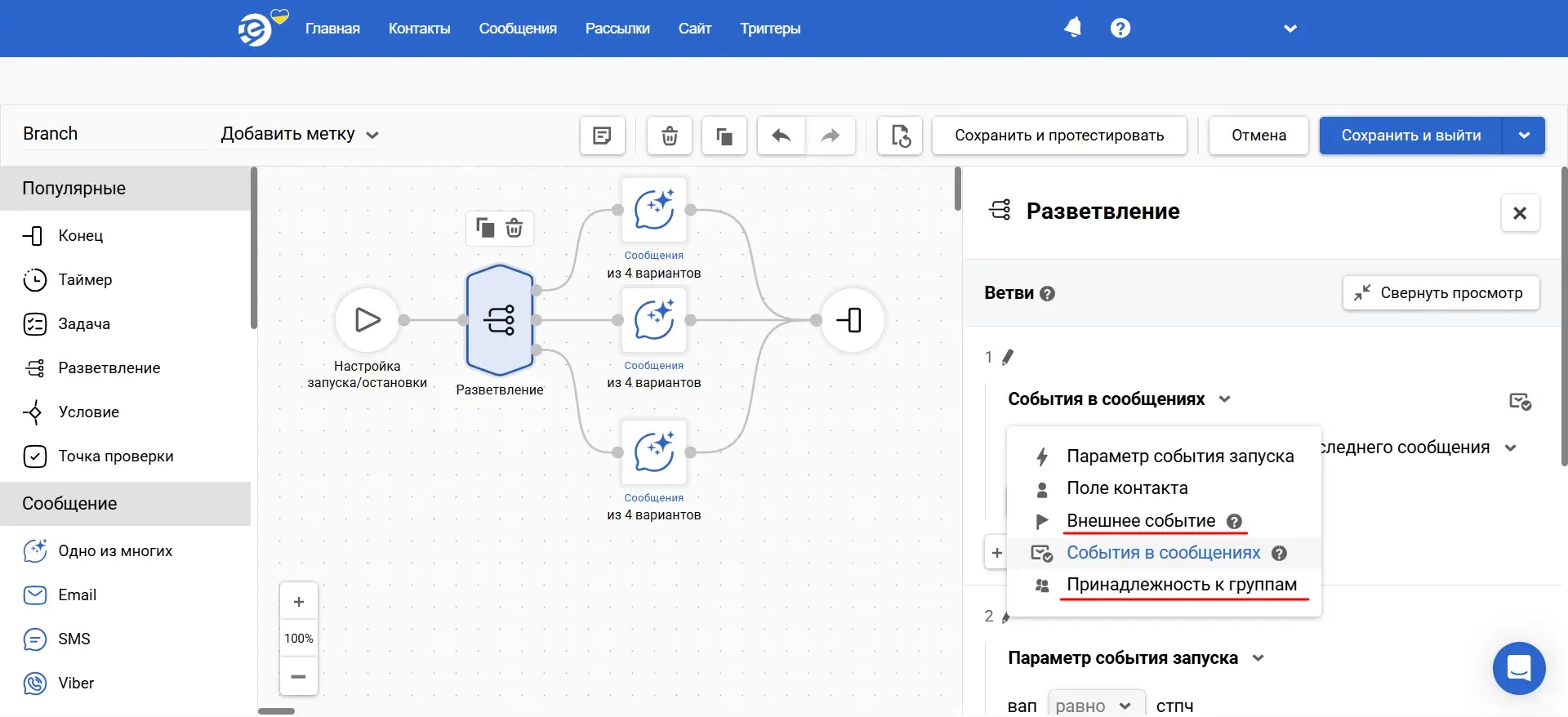Click the Branch workflow name field
The height and width of the screenshot is (717, 1568).
point(114,134)
